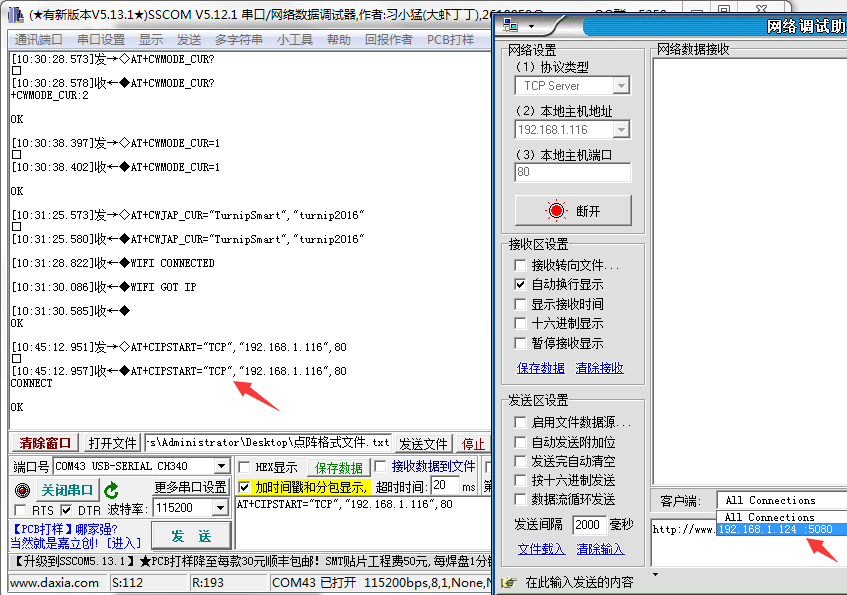
Task: Check 十六进制显示 option
Action: pyautogui.click(x=520, y=323)
